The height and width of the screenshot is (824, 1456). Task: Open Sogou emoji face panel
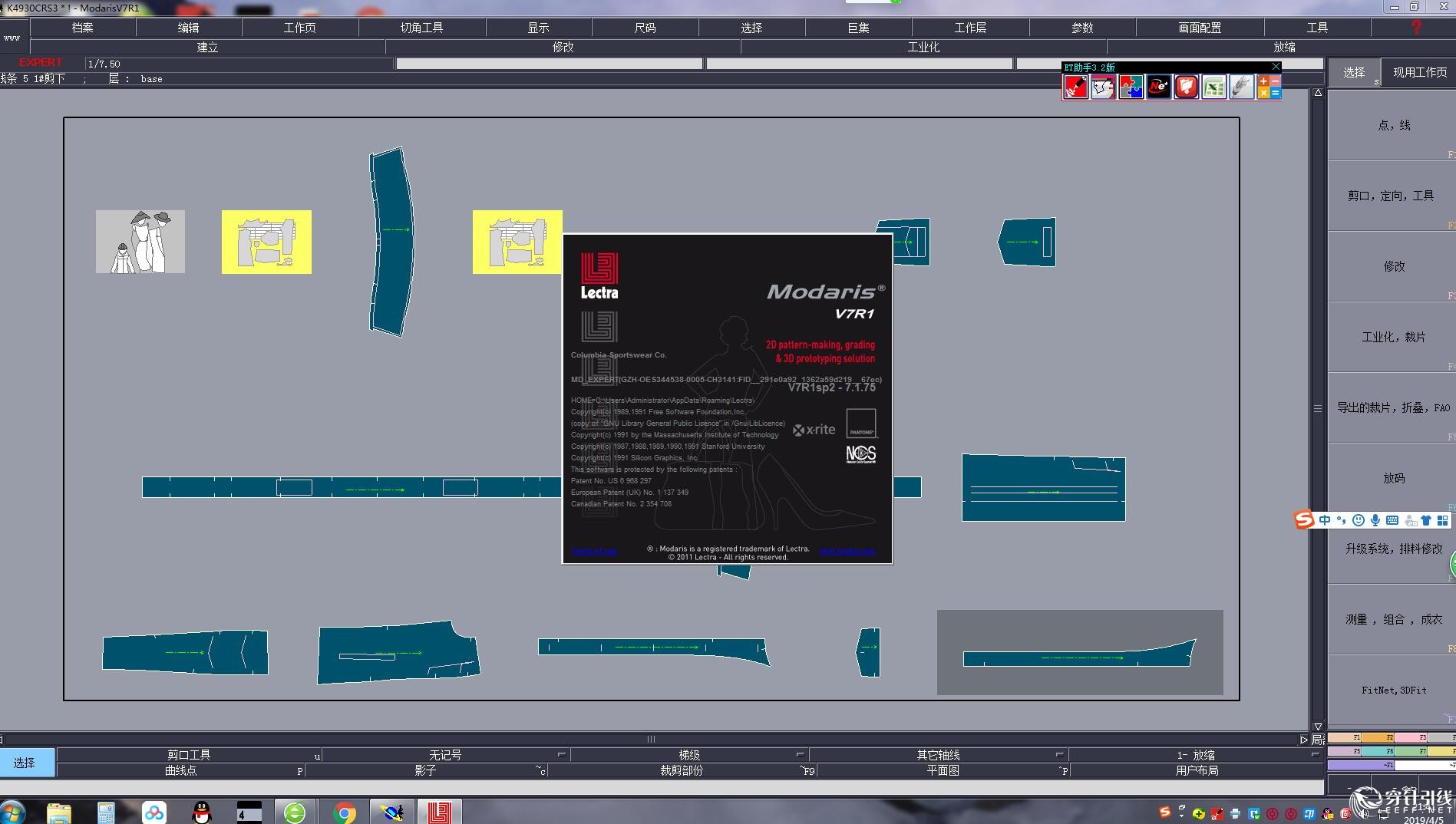[1359, 520]
